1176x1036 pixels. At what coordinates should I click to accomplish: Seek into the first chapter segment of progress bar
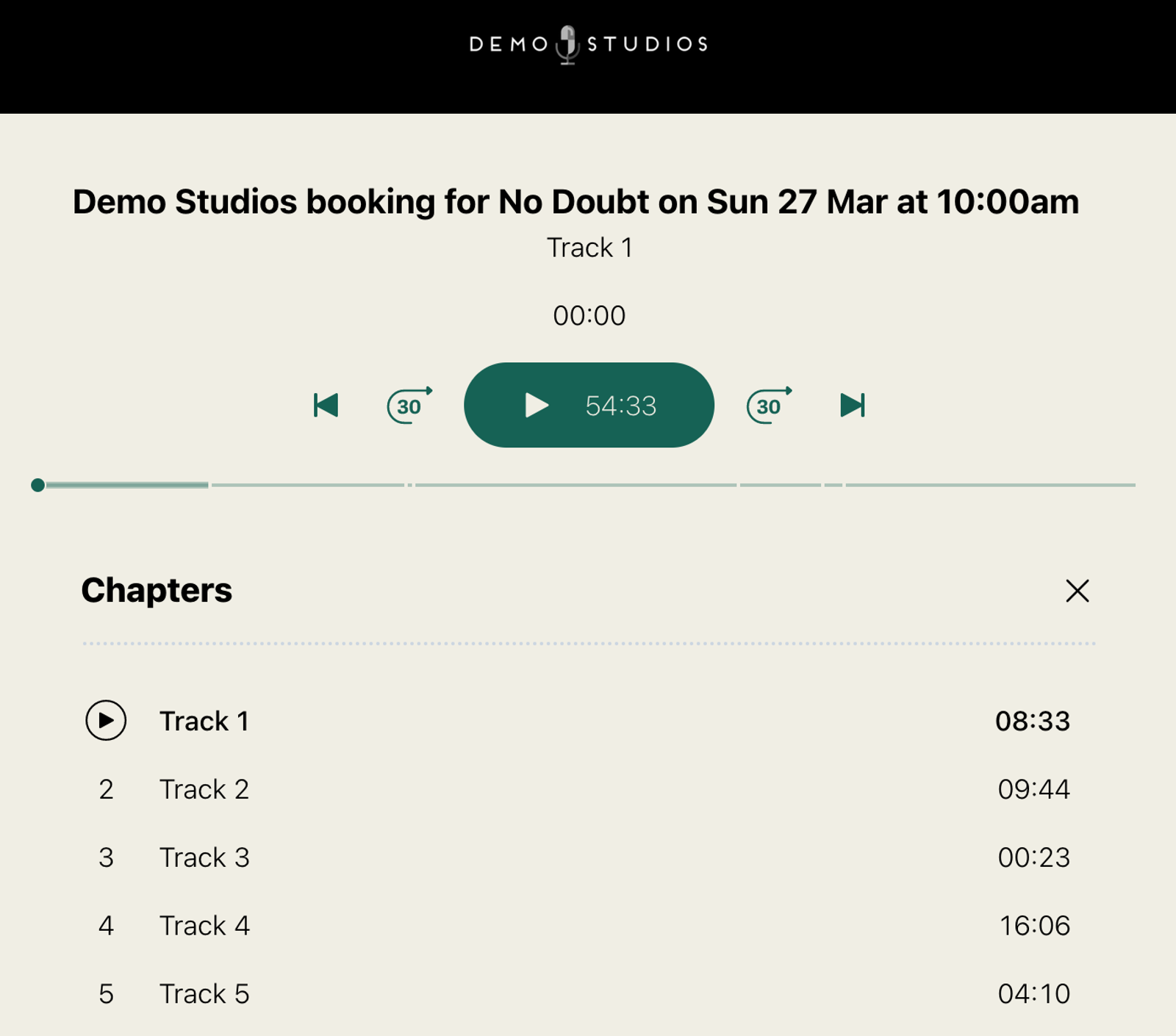126,485
